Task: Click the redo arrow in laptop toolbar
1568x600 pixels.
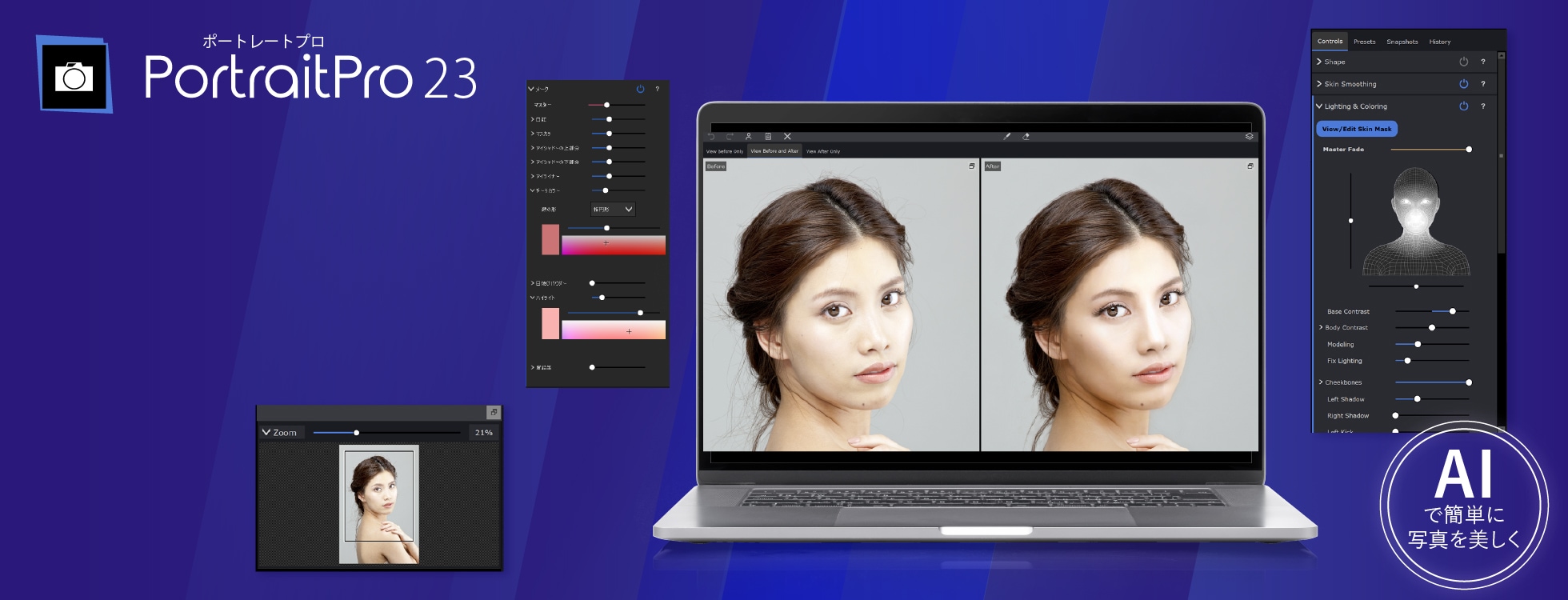Action: point(730,137)
